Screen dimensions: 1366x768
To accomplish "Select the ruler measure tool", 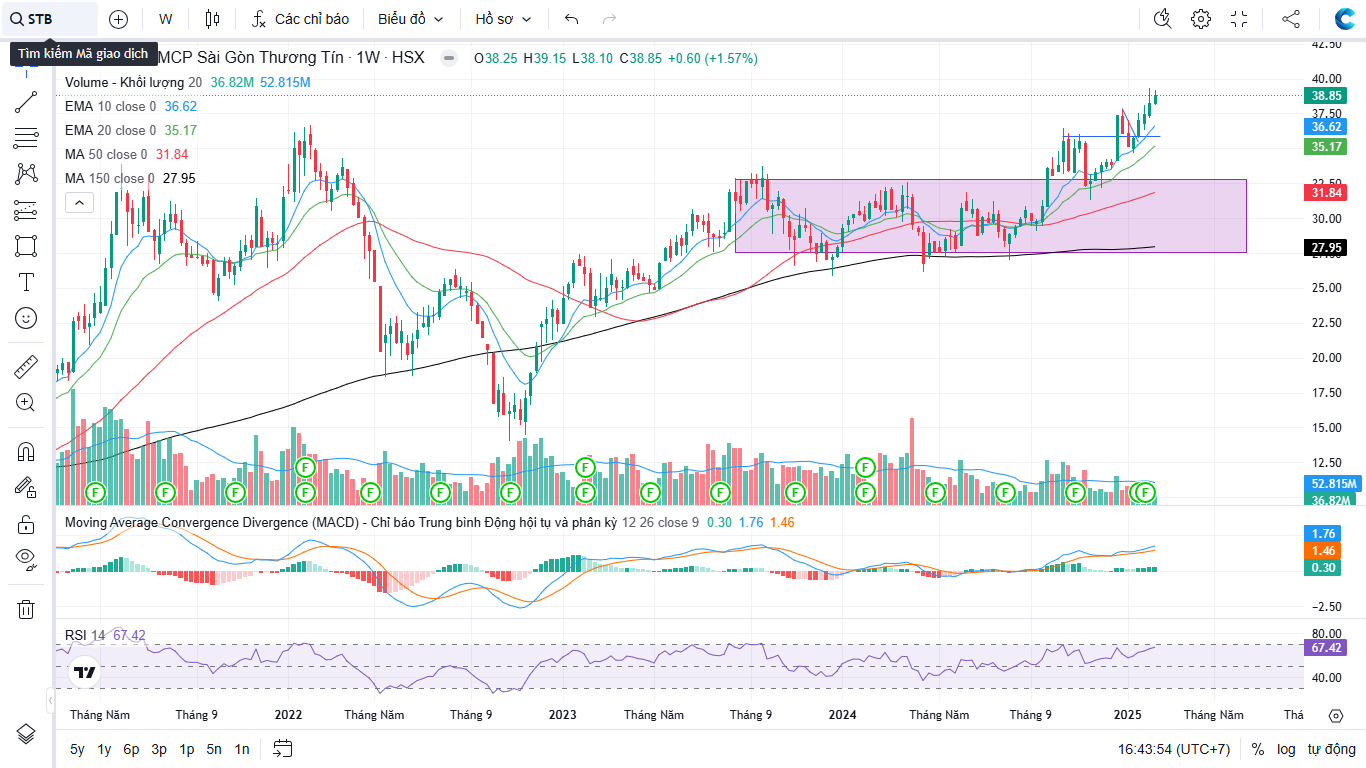I will (x=26, y=367).
